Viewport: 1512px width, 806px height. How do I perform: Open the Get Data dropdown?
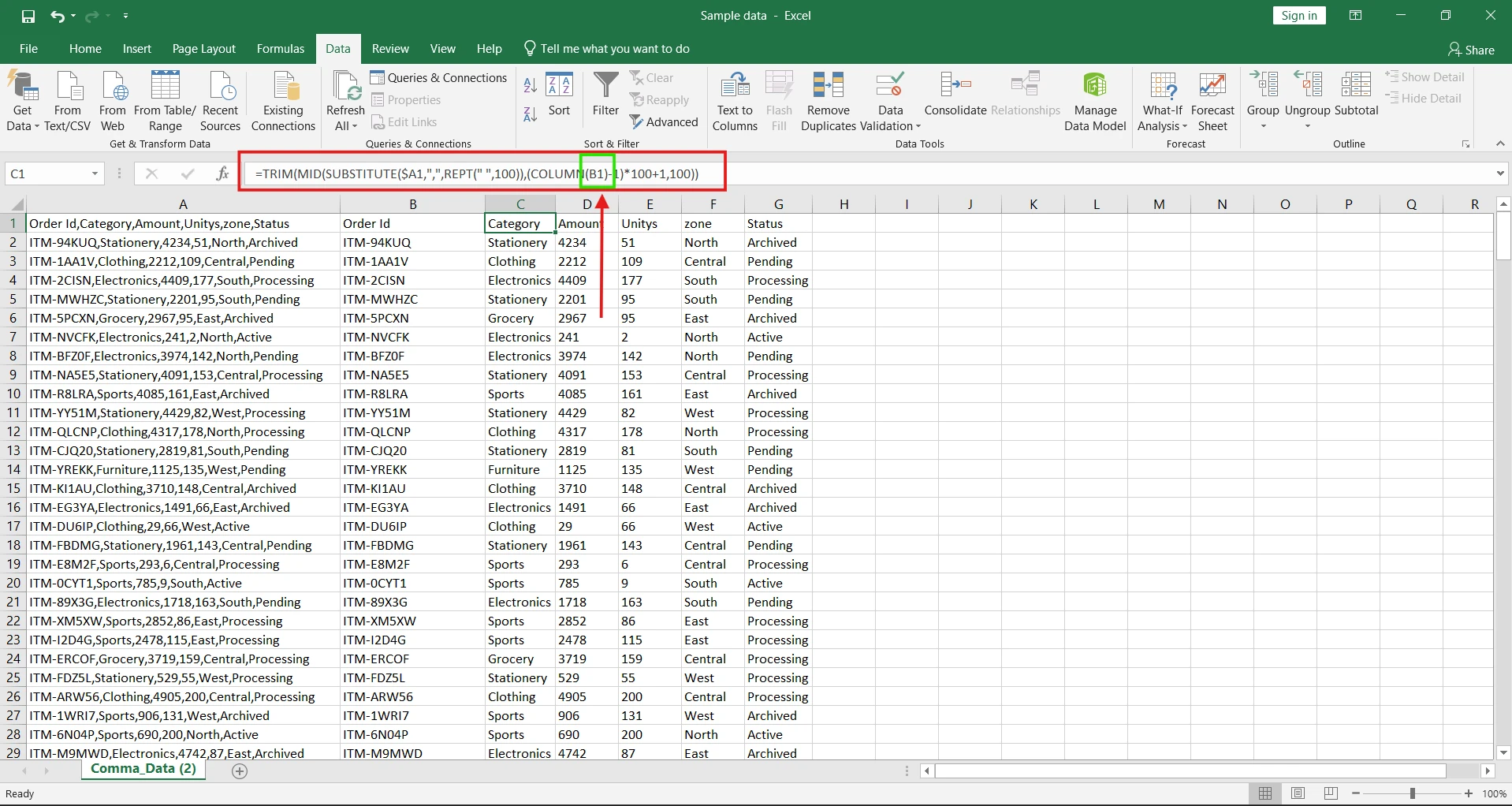pos(22,99)
